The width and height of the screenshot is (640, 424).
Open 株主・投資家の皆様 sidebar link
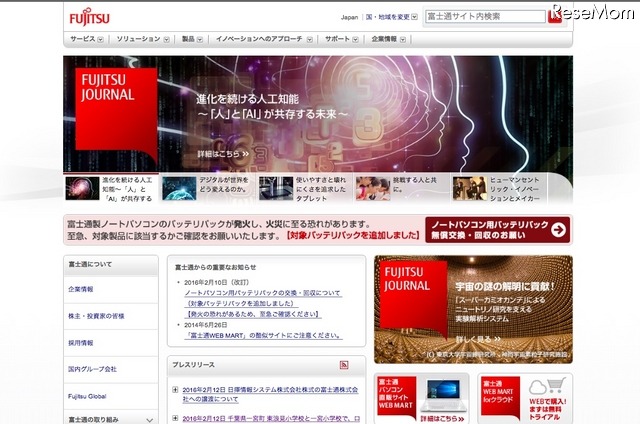point(96,316)
